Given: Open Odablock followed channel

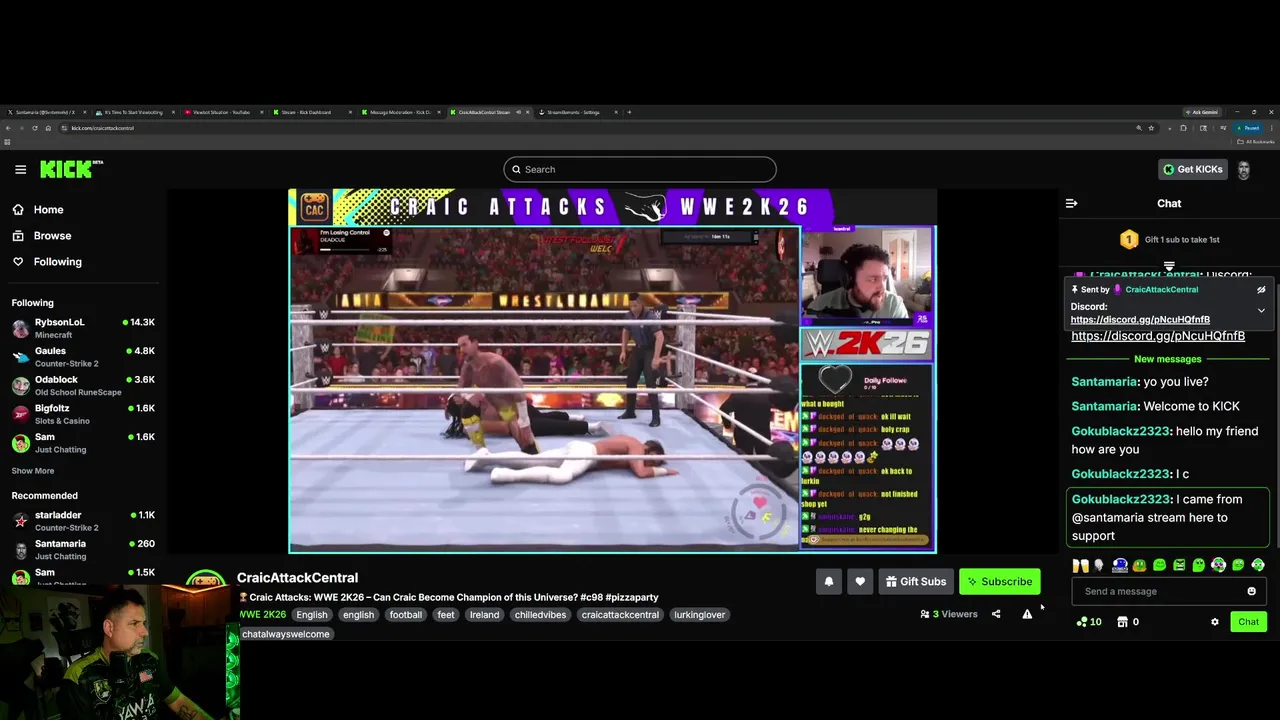Looking at the screenshot, I should pos(83,385).
